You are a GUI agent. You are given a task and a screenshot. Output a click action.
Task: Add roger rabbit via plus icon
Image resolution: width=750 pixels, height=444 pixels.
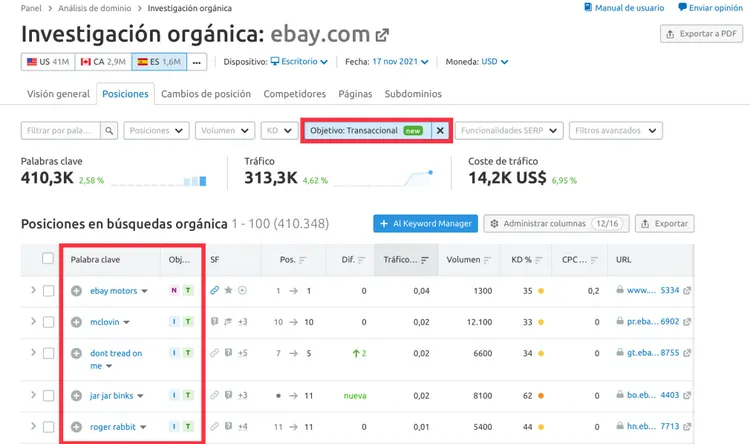(77, 427)
